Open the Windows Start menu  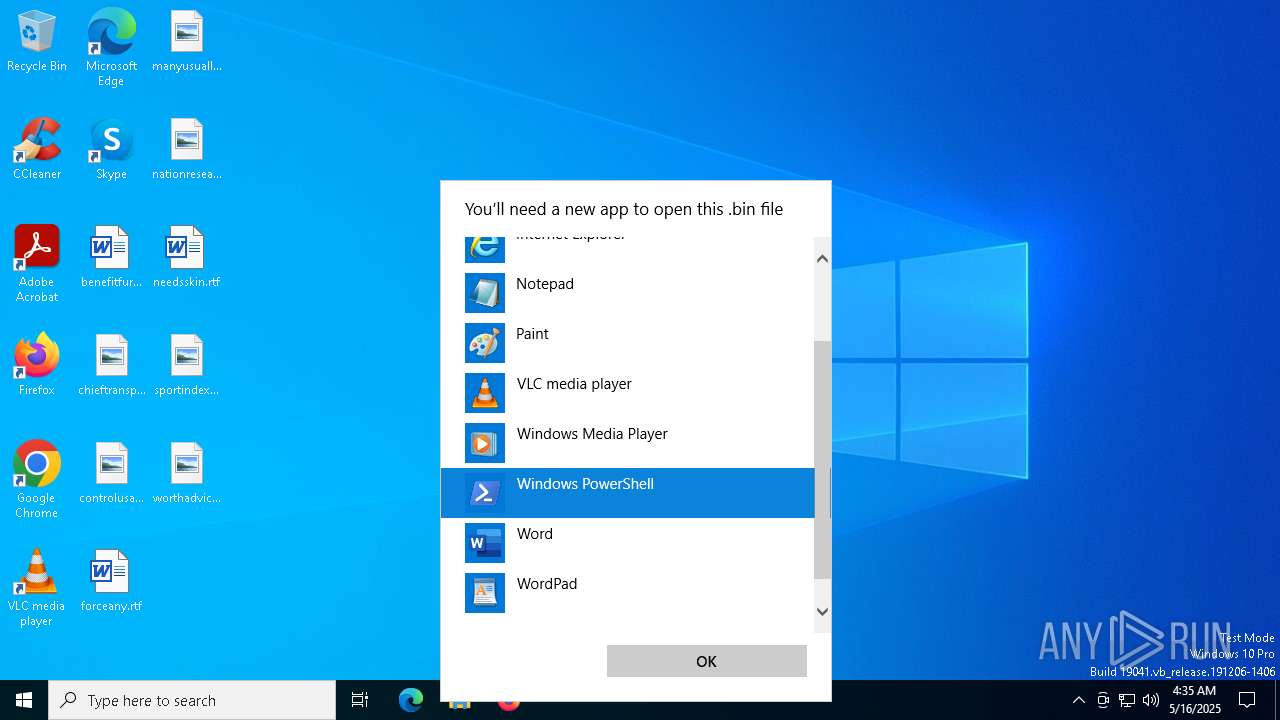24,700
